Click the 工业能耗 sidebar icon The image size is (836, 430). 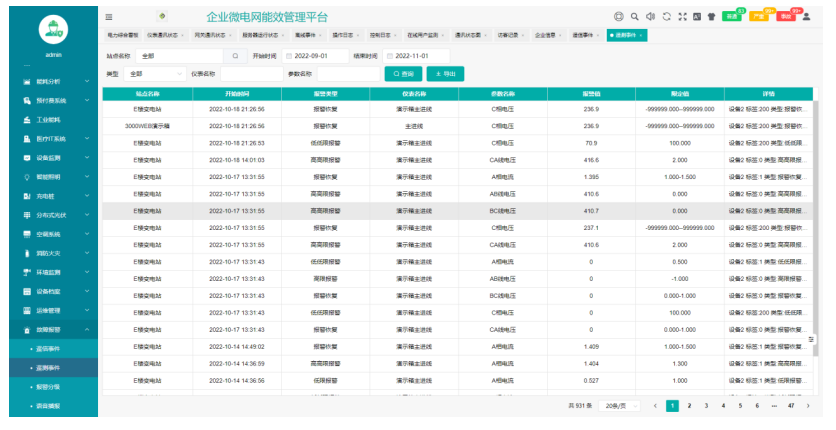pos(27,120)
